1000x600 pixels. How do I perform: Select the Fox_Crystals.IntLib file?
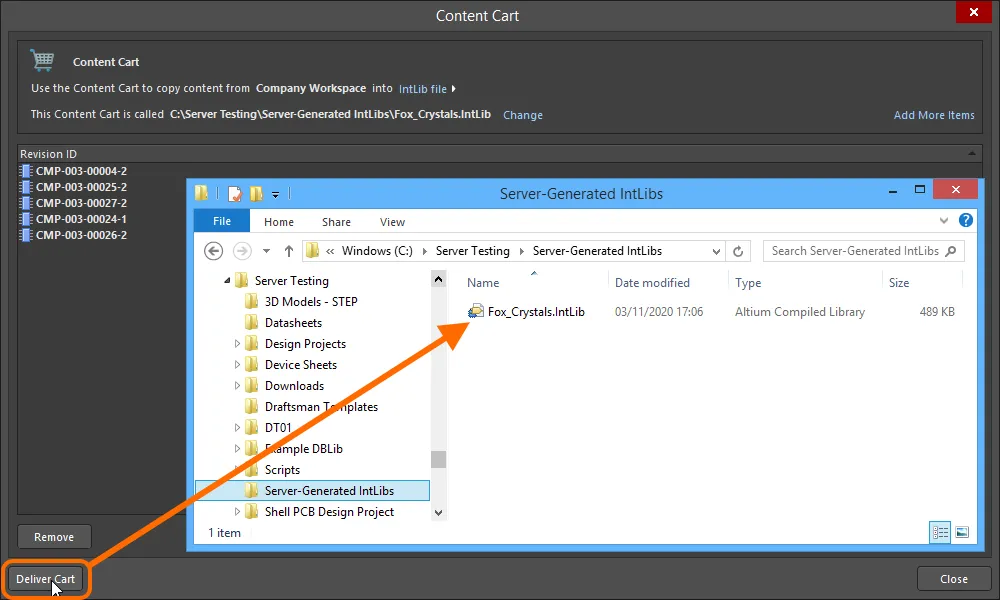click(x=536, y=312)
